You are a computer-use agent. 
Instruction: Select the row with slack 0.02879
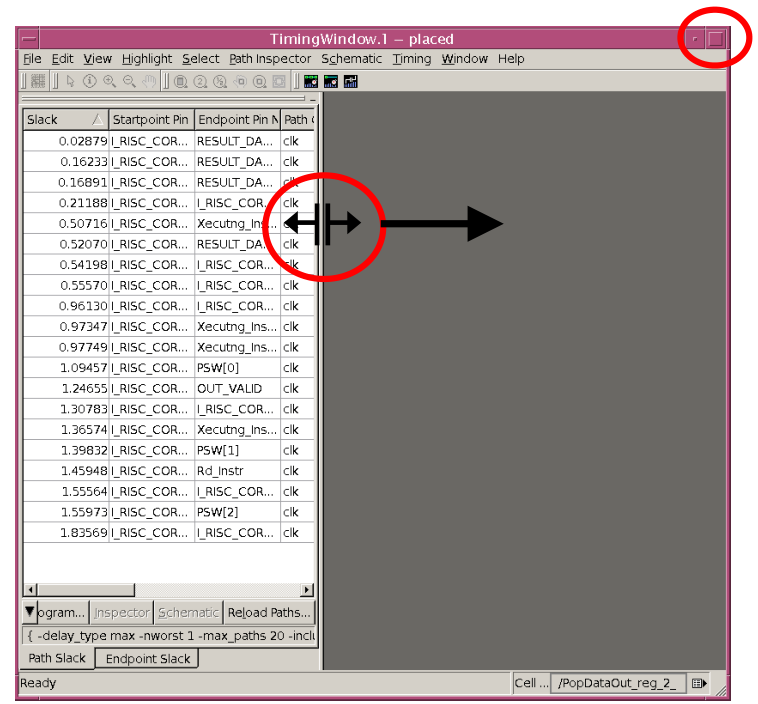point(169,141)
